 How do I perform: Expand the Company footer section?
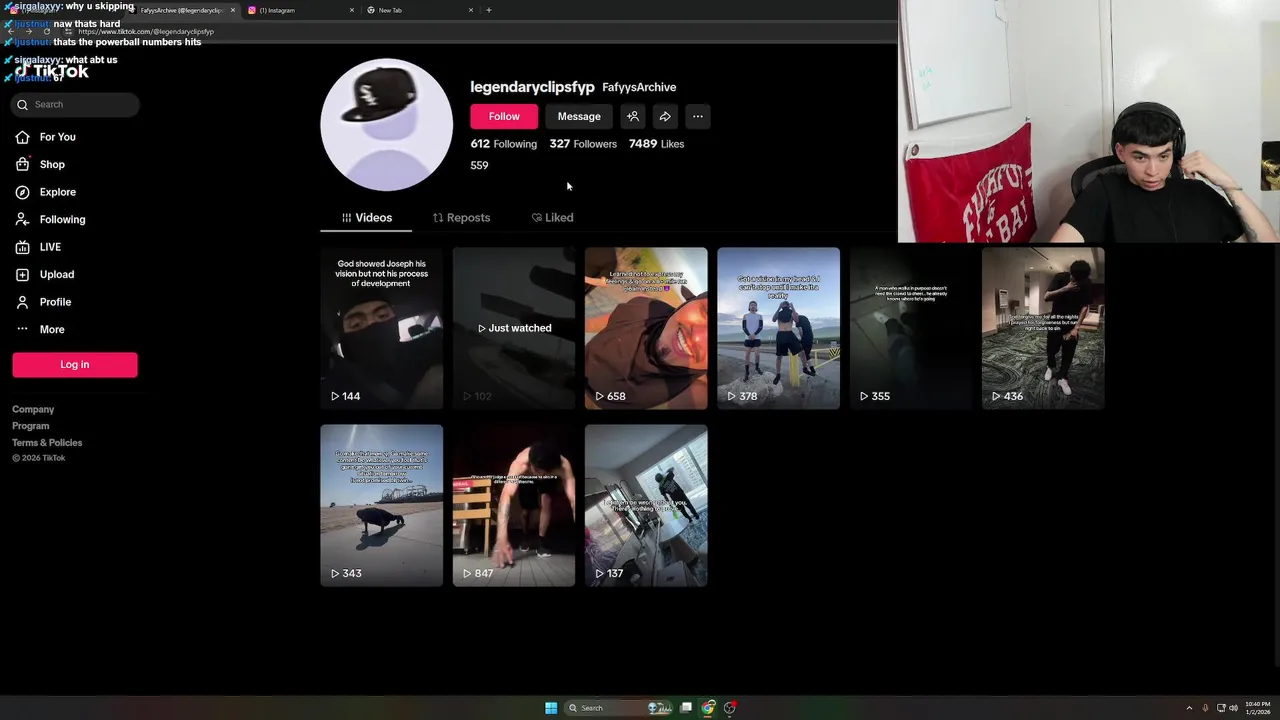pyautogui.click(x=33, y=409)
